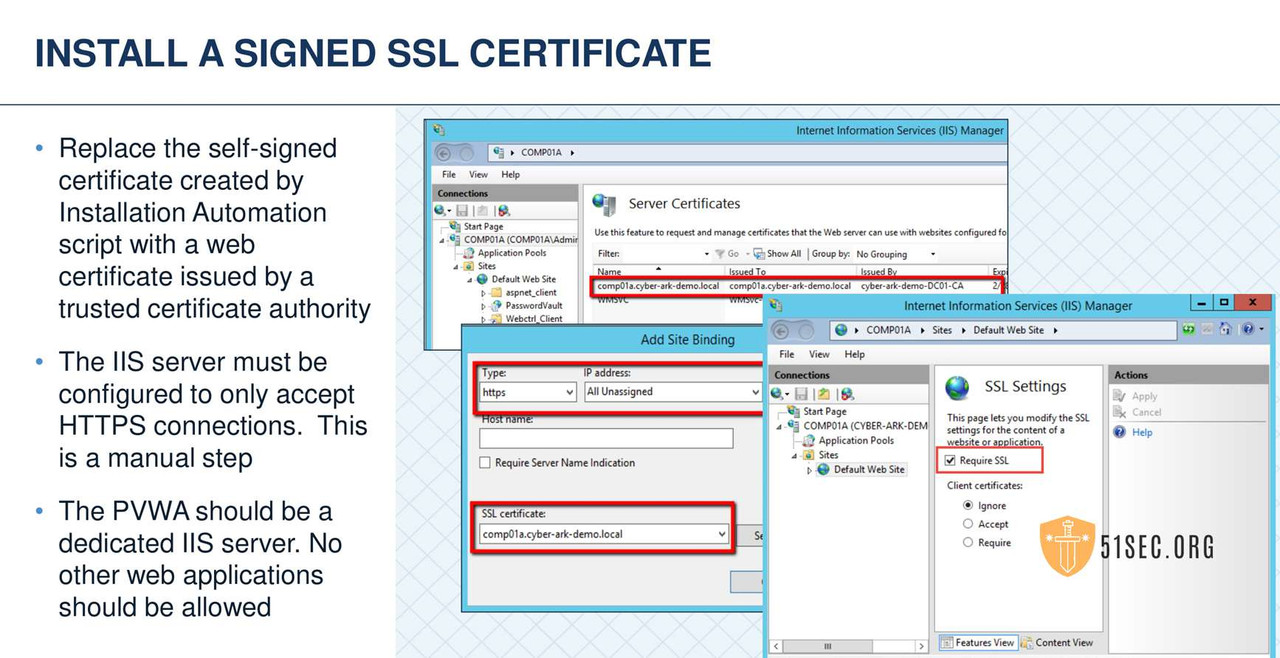Open the SSL certificate dropdown
The width and height of the screenshot is (1280, 658).
pyautogui.click(x=604, y=534)
